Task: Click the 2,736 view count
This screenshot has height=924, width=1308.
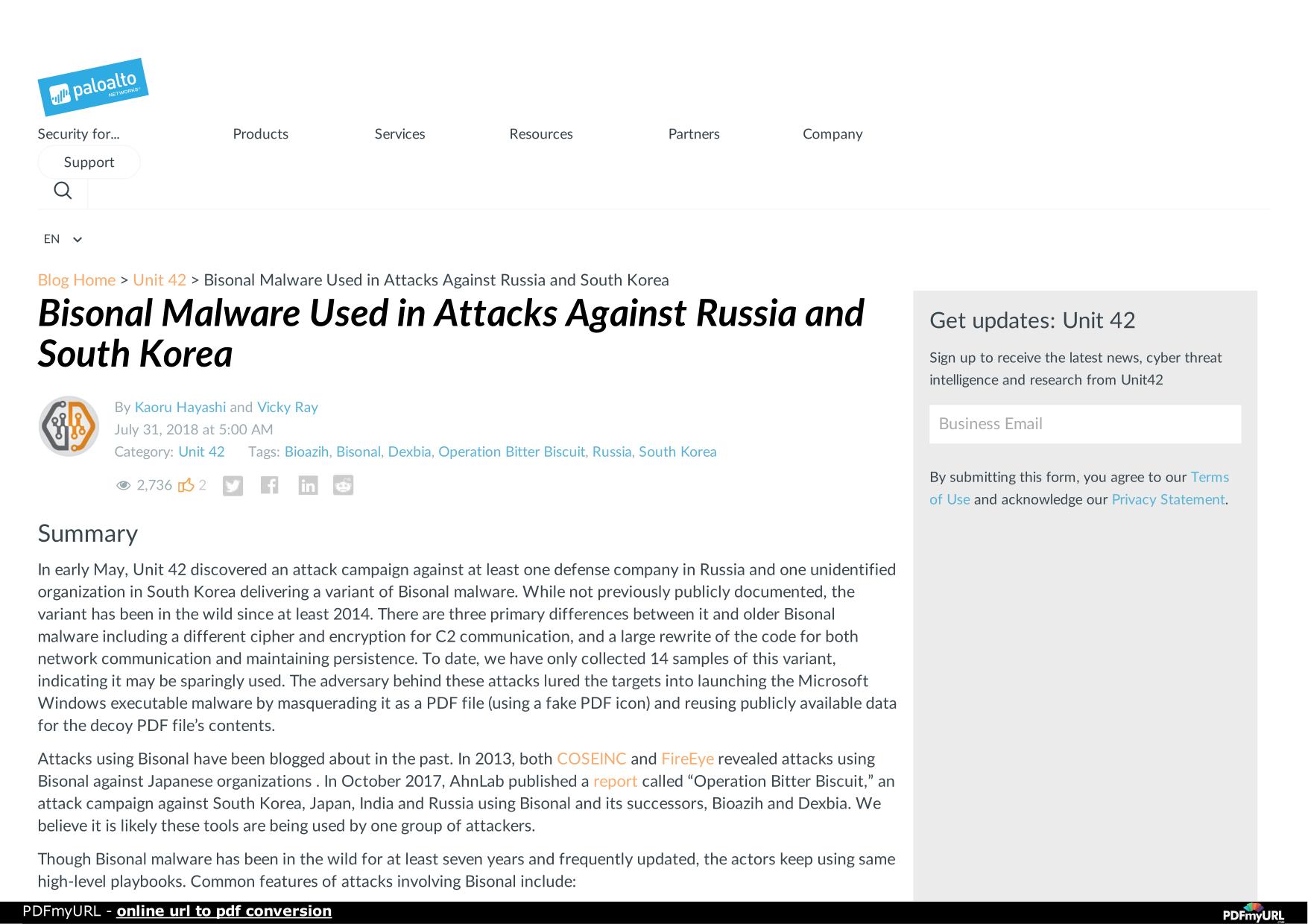Action: [x=154, y=485]
